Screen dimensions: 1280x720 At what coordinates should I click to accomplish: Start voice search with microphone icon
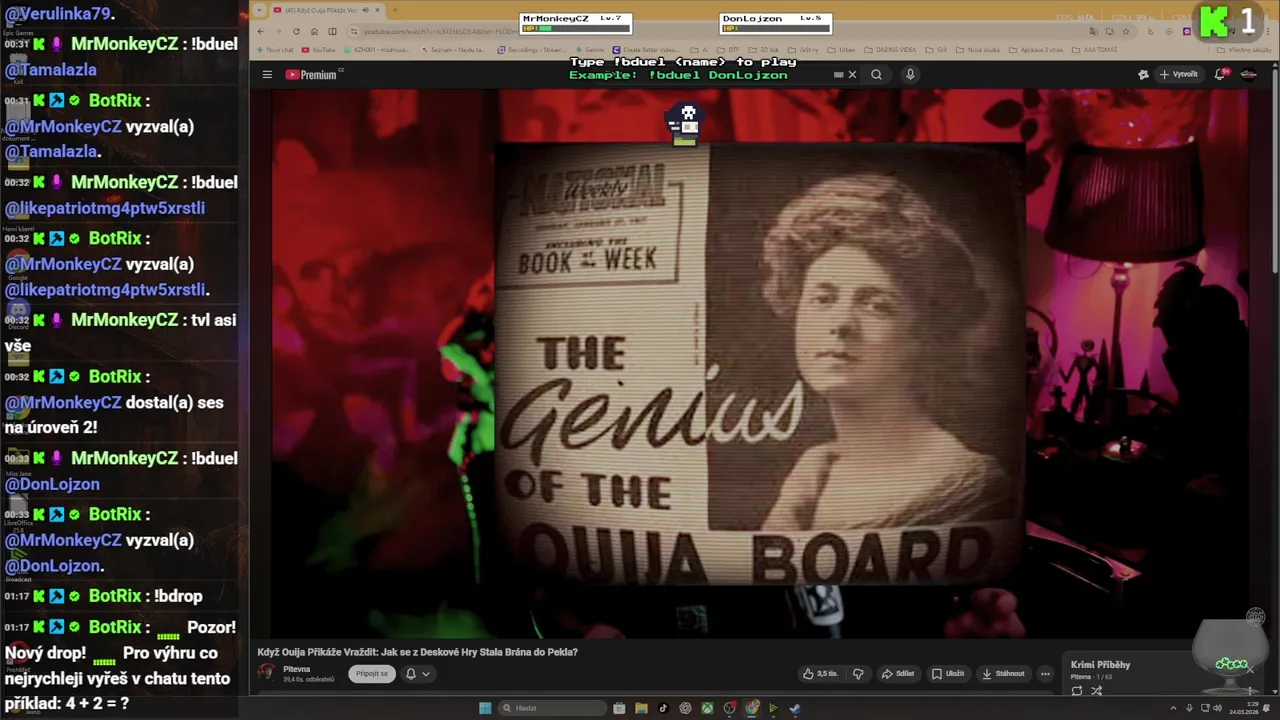click(x=910, y=74)
